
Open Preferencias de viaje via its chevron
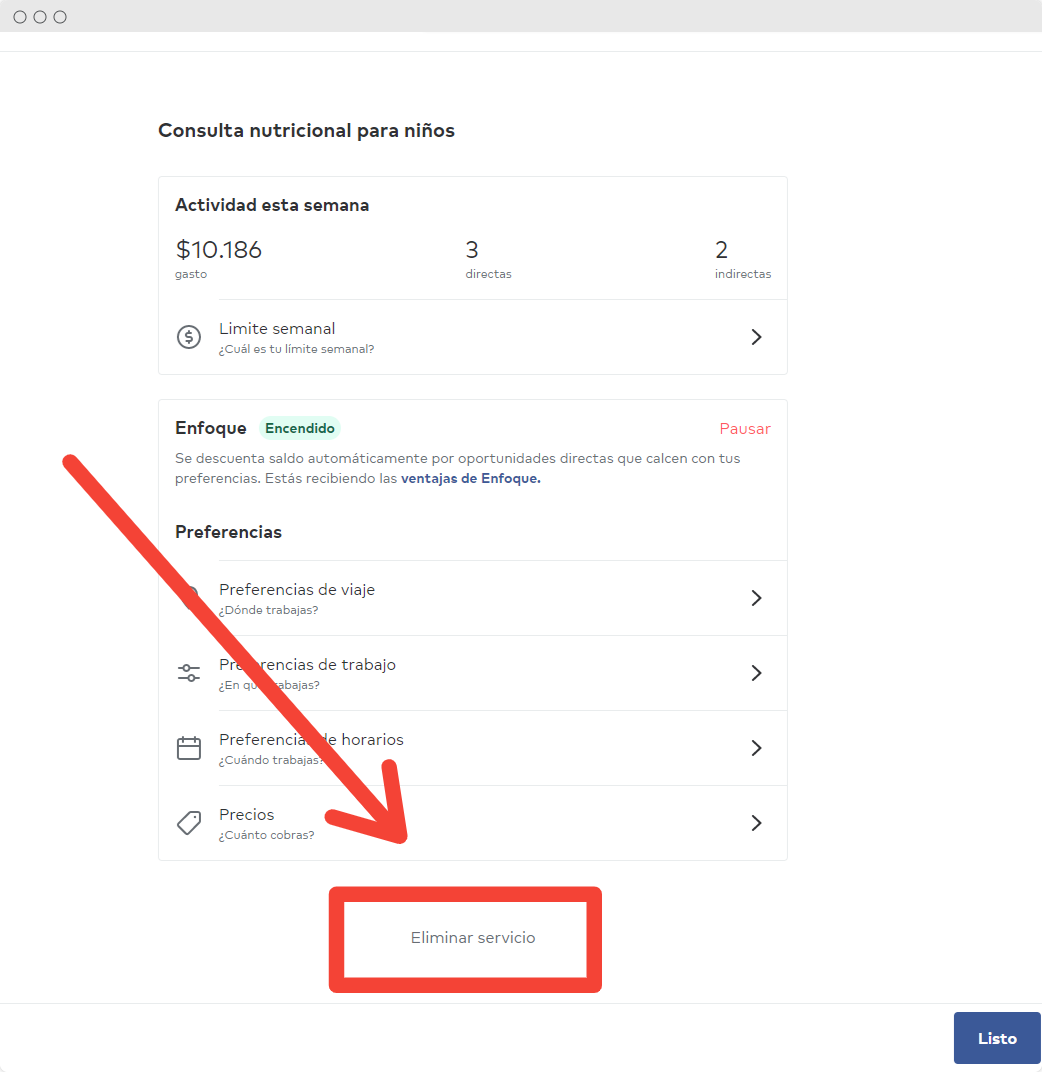click(x=756, y=598)
